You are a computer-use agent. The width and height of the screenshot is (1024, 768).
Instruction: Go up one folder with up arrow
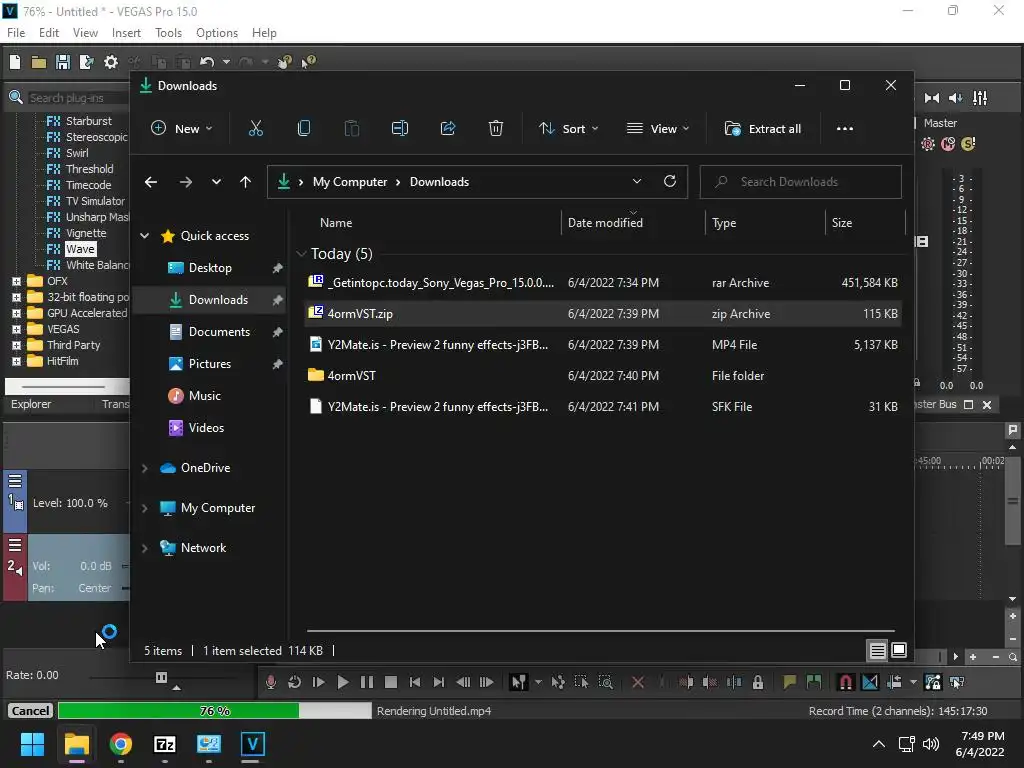click(x=246, y=182)
